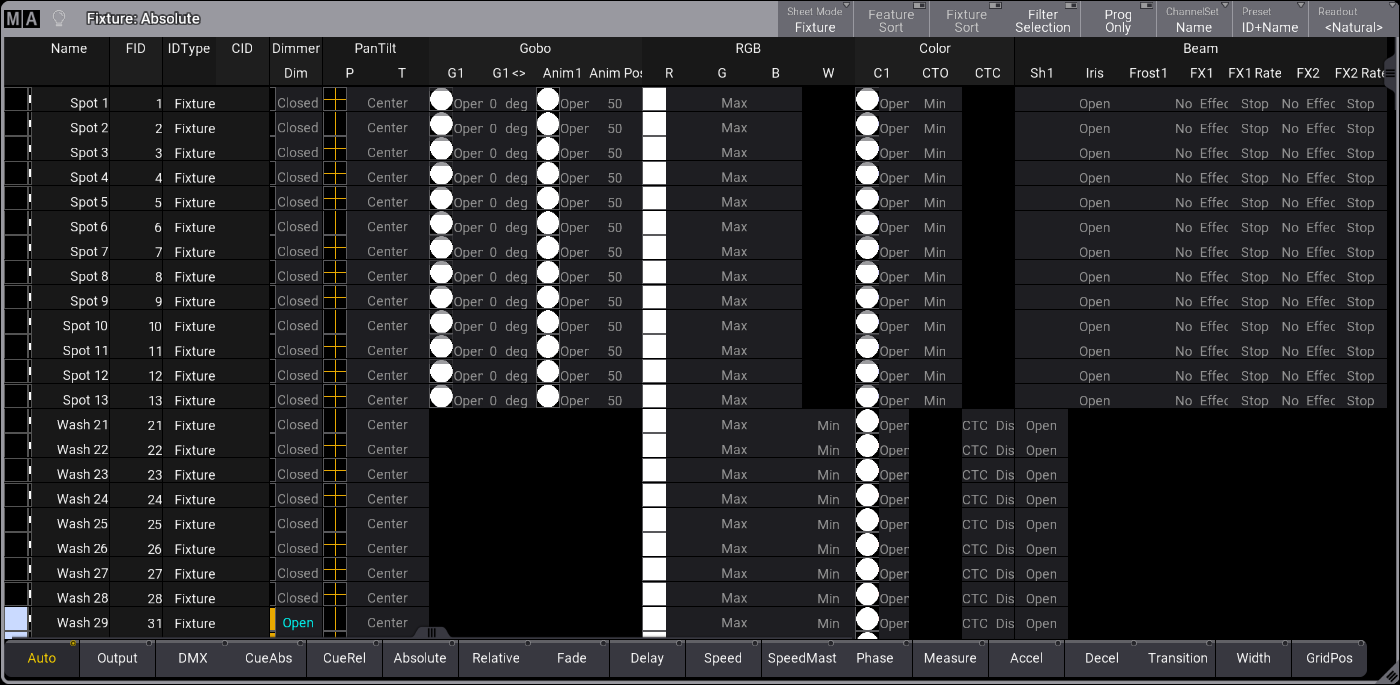1400x685 pixels.
Task: Click the MA logo icon
Action: [22, 18]
